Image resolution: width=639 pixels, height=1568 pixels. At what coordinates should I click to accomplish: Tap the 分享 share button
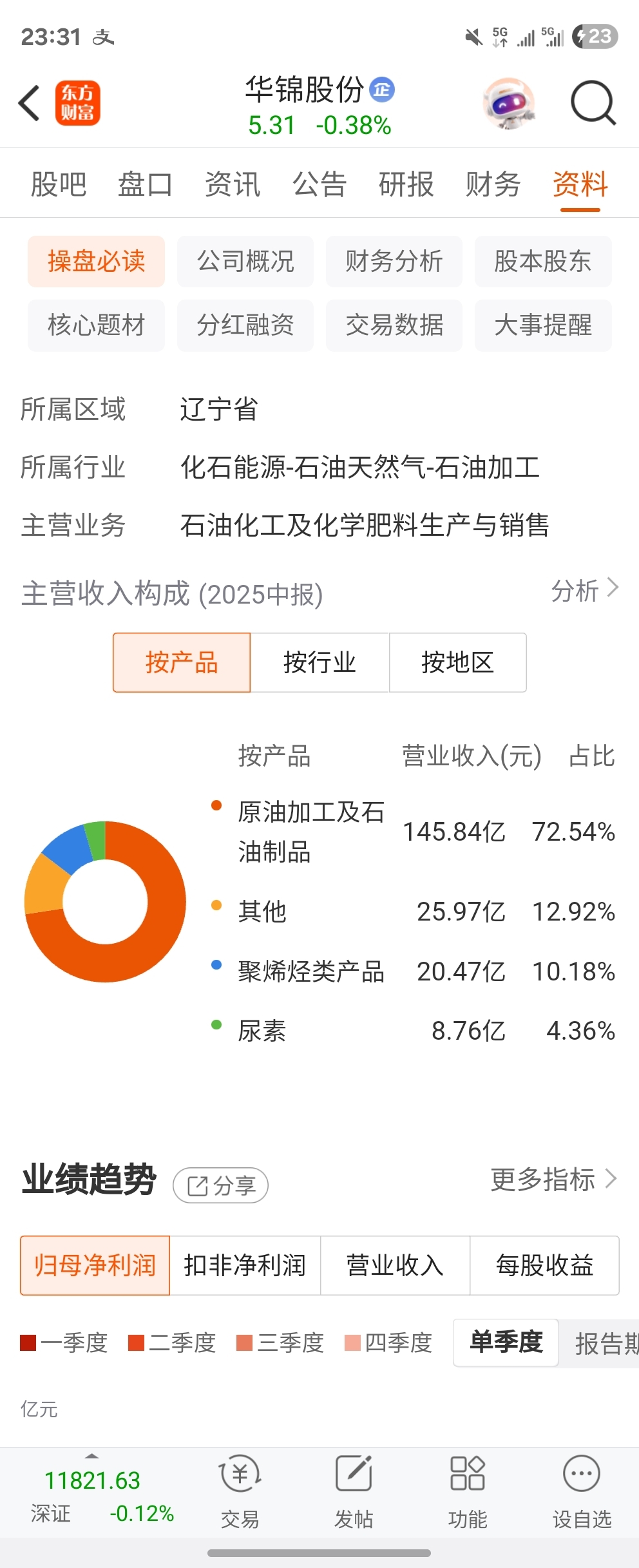pos(220,1185)
